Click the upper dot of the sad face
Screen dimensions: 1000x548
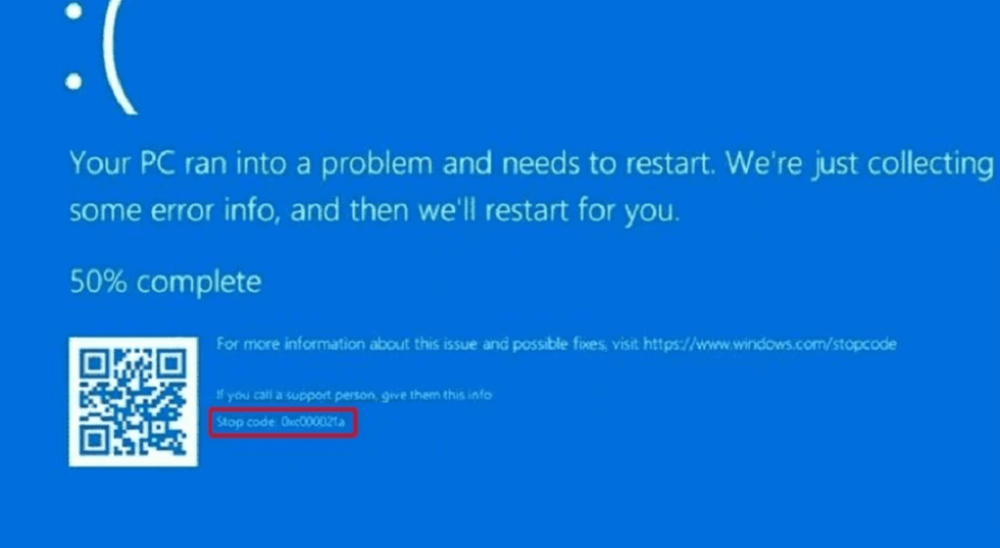pos(74,11)
